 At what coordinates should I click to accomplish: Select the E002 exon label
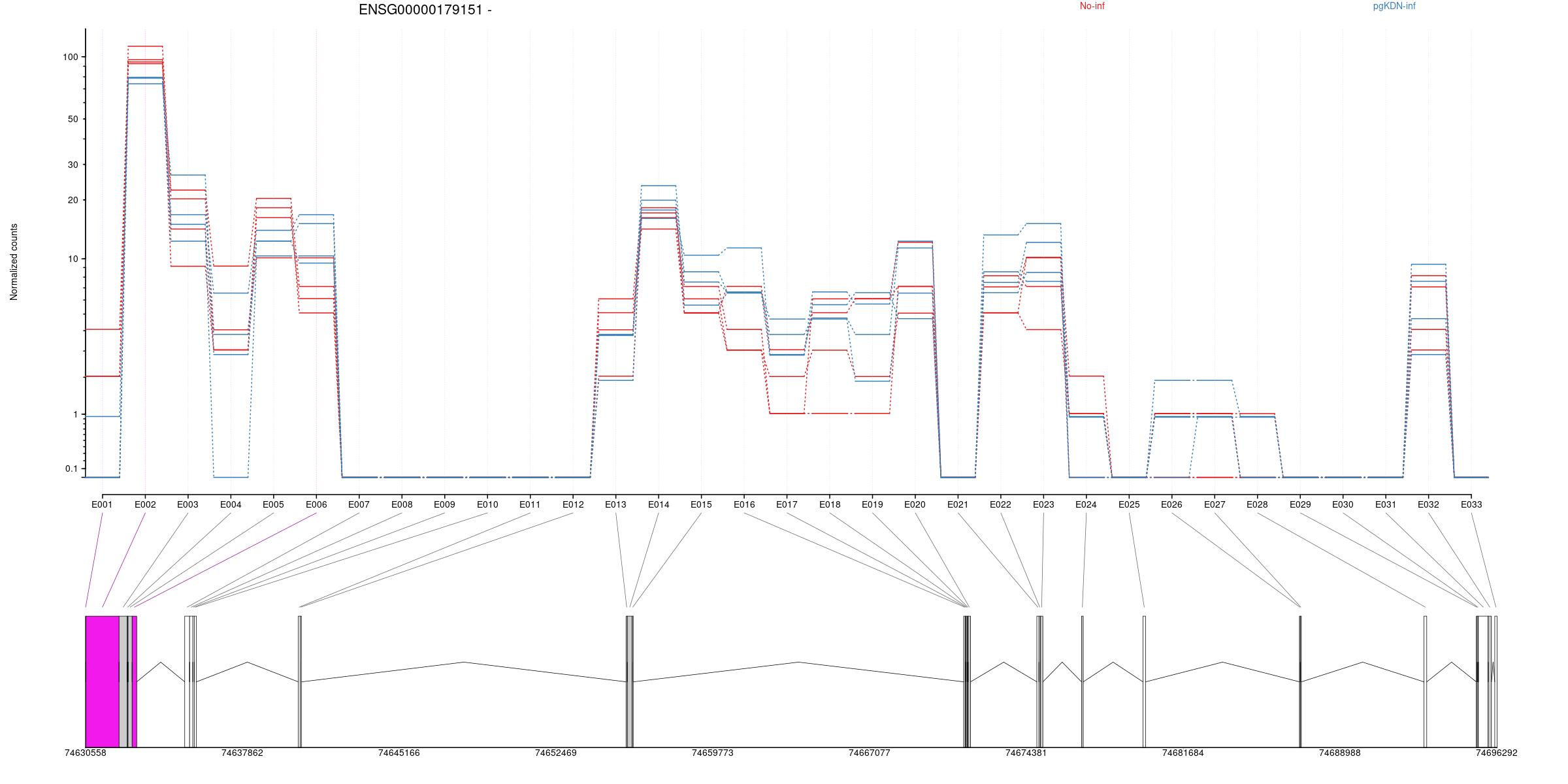coord(145,504)
